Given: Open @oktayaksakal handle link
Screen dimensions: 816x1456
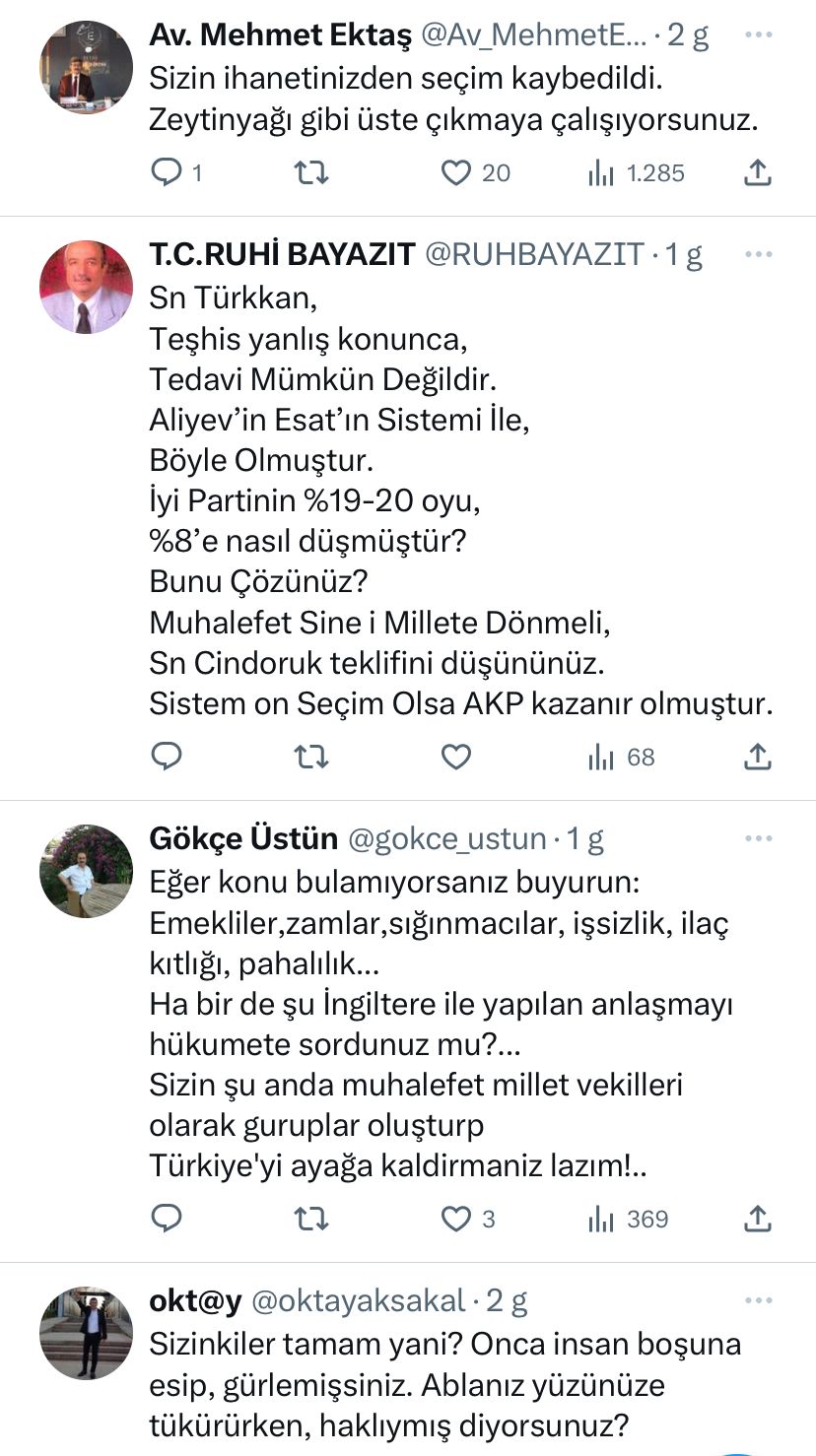Looking at the screenshot, I should 359,1301.
